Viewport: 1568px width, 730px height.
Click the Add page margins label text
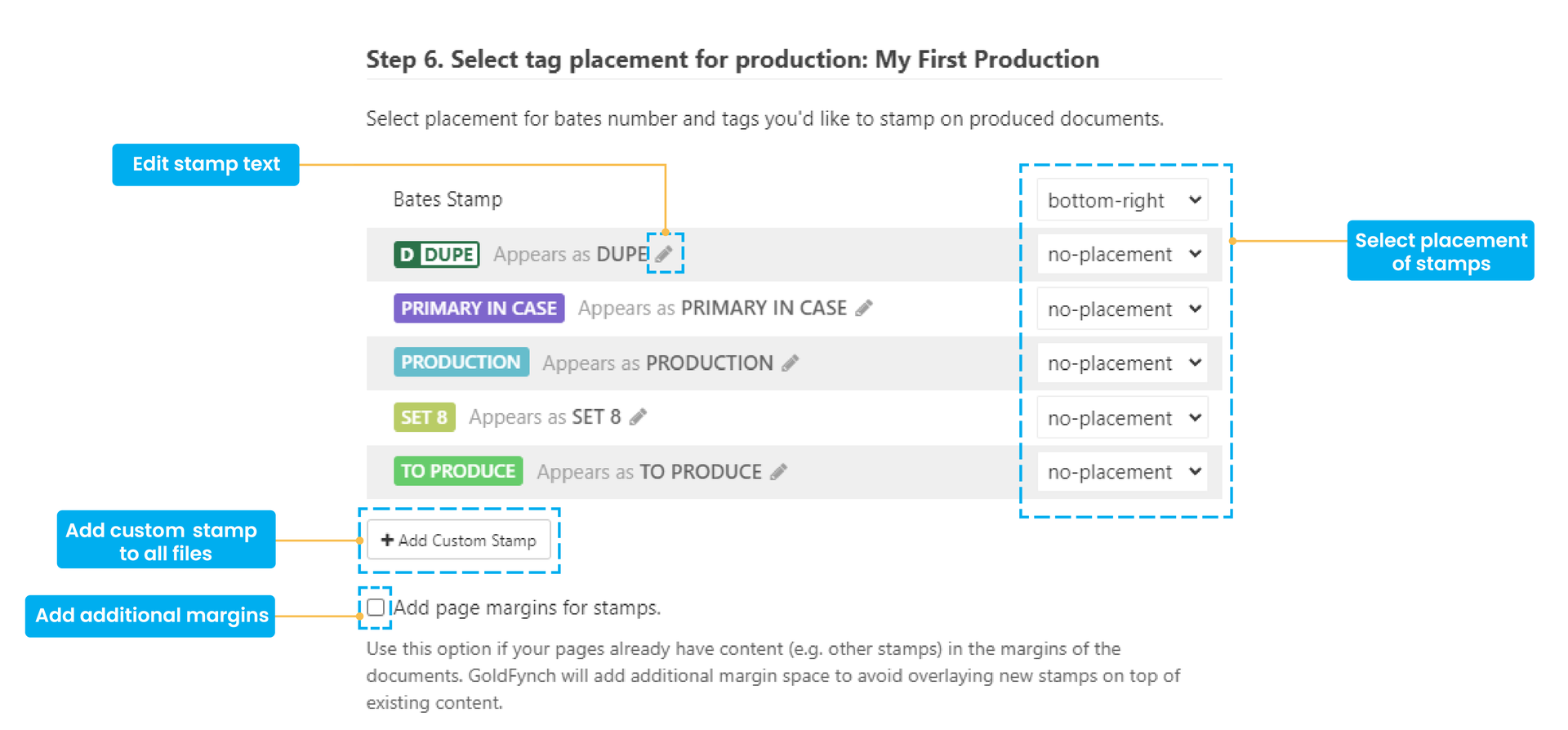coord(528,608)
